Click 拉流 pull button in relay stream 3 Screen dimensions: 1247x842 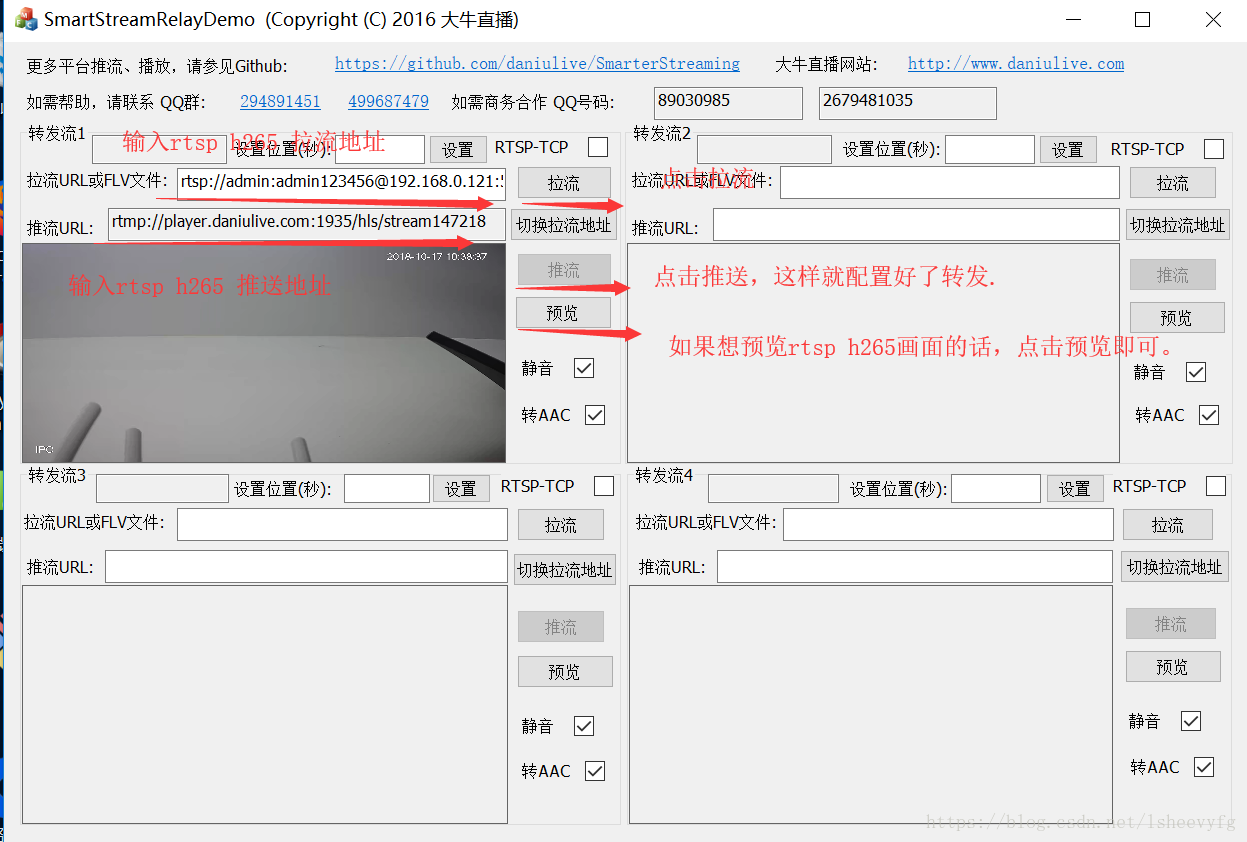tap(561, 525)
